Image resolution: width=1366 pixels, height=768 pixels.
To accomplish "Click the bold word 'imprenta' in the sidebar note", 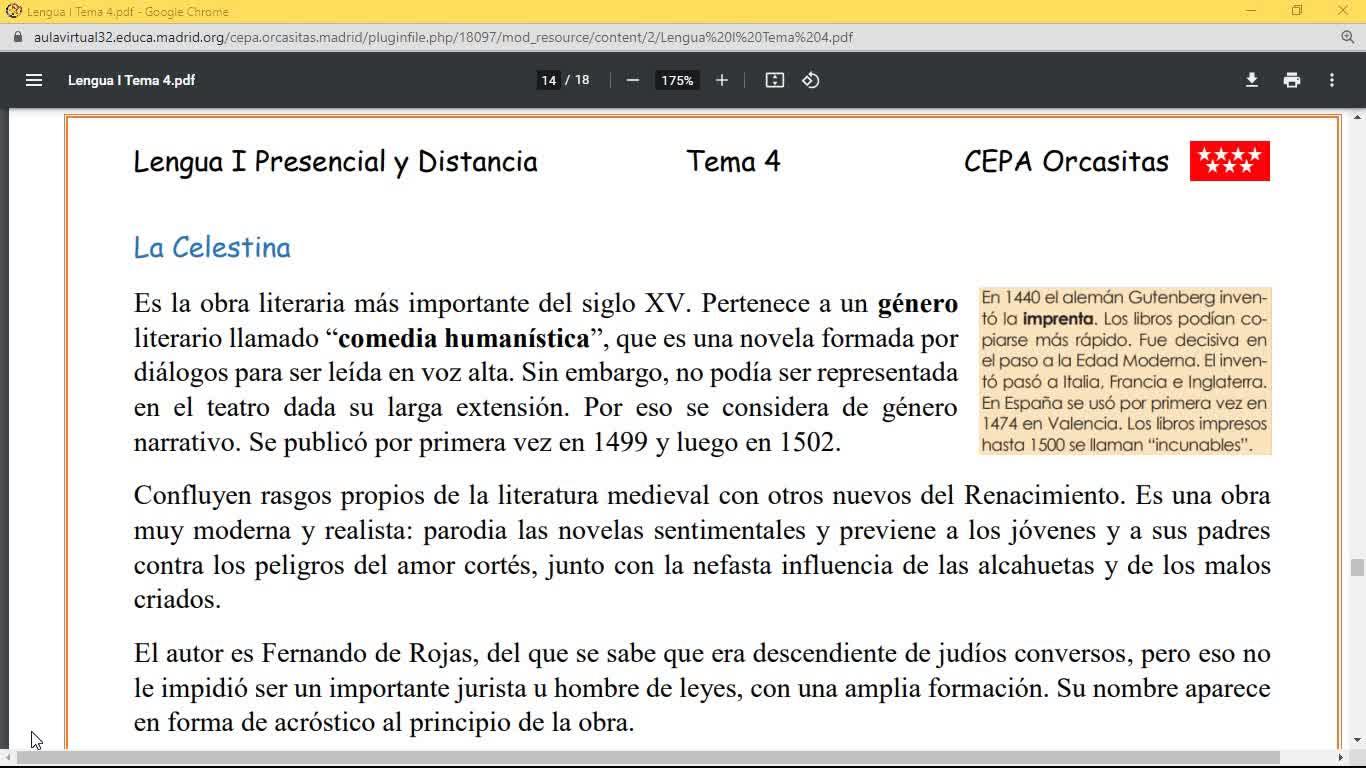I will (1058, 319).
